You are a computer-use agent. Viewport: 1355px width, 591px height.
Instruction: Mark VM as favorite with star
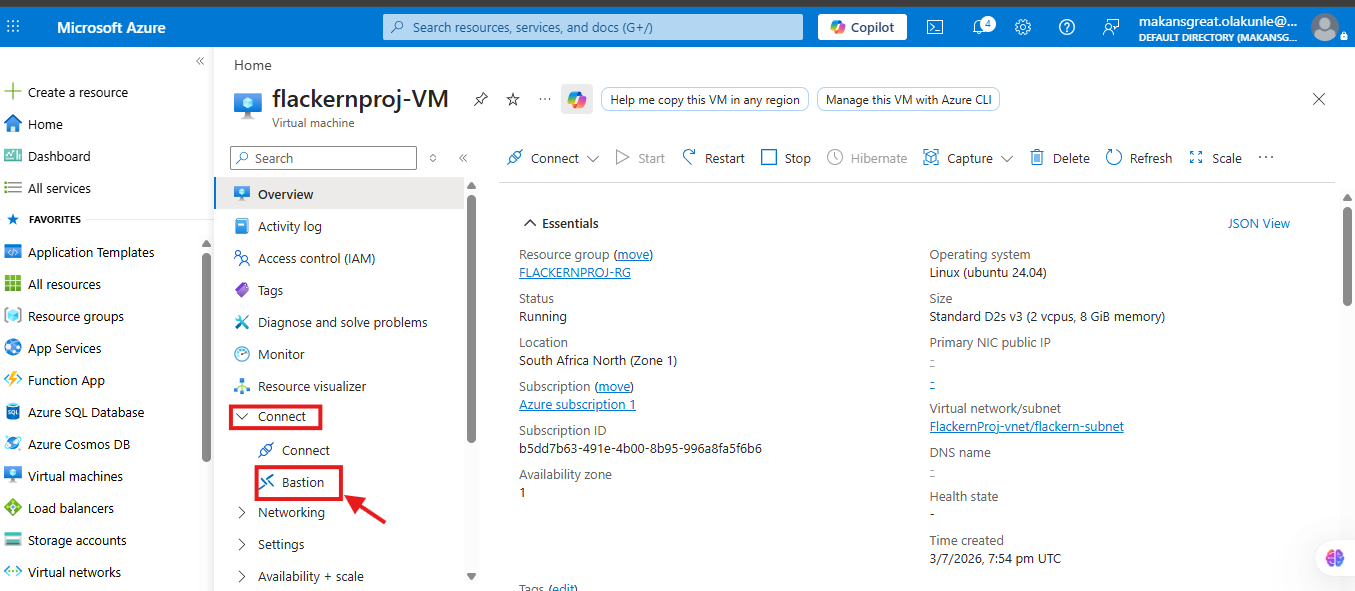pyautogui.click(x=513, y=99)
